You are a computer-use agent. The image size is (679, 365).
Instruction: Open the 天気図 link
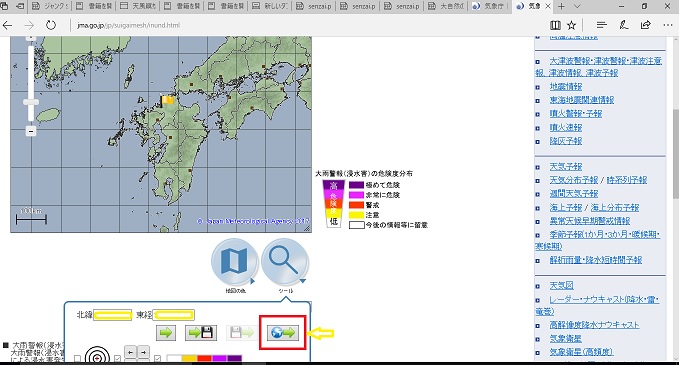point(562,285)
